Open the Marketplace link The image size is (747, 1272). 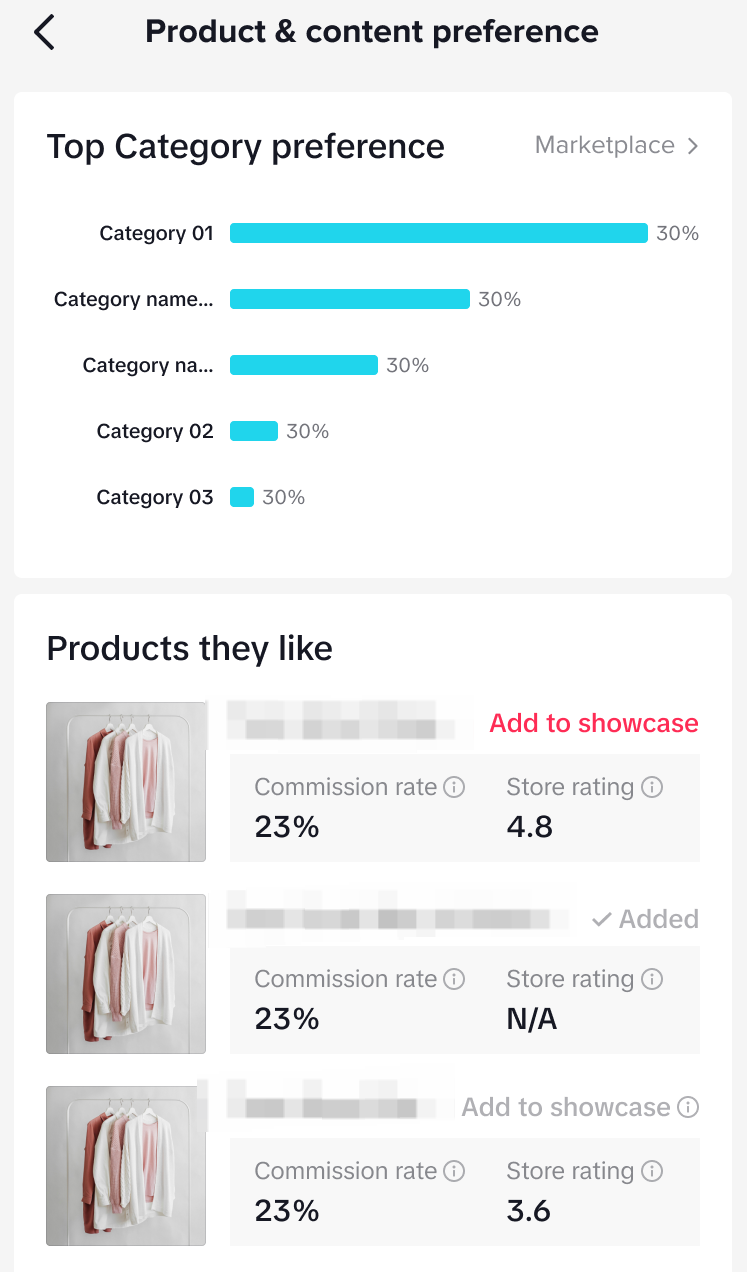605,146
